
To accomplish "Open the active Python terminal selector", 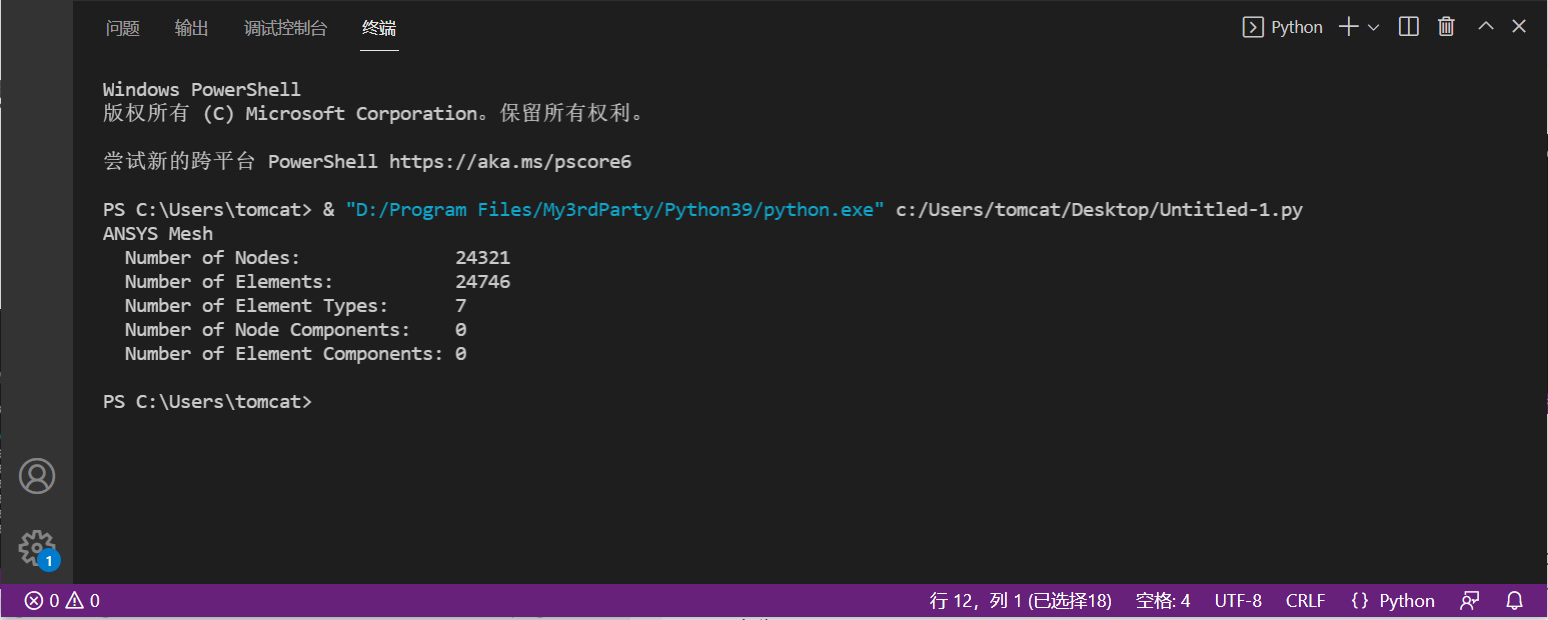I will pos(1283,27).
